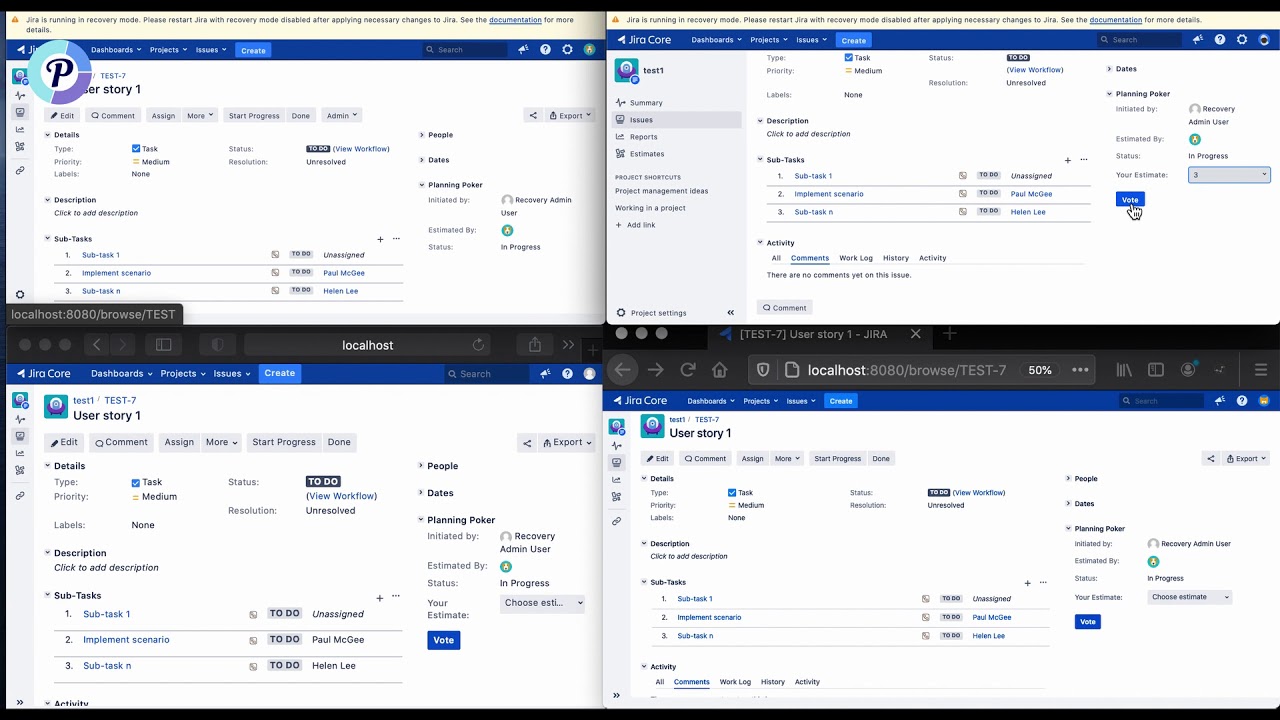Screen dimensions: 1280x720
Task: Open Estimates in top-right project sidebar
Action: pyautogui.click(x=647, y=154)
